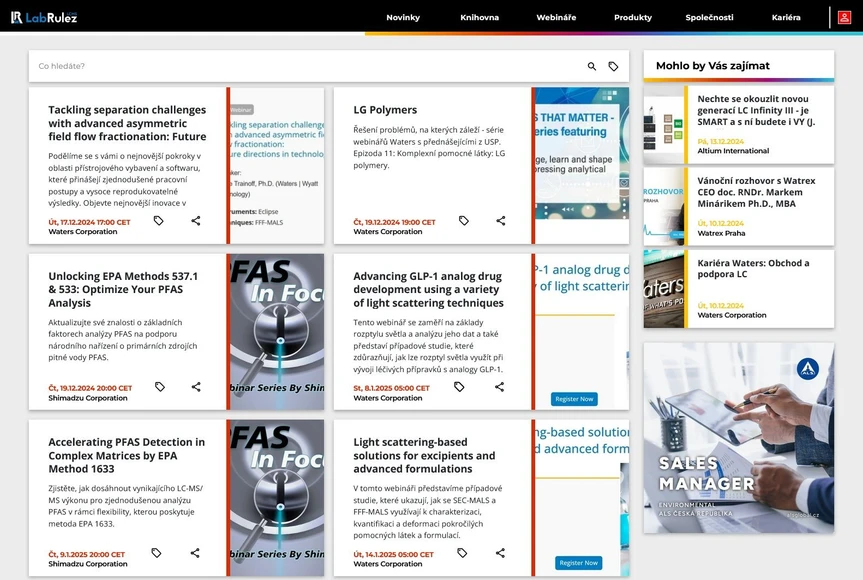Screen dimensions: 863x580
Task: Open the Webináře menu
Action: 556,18
